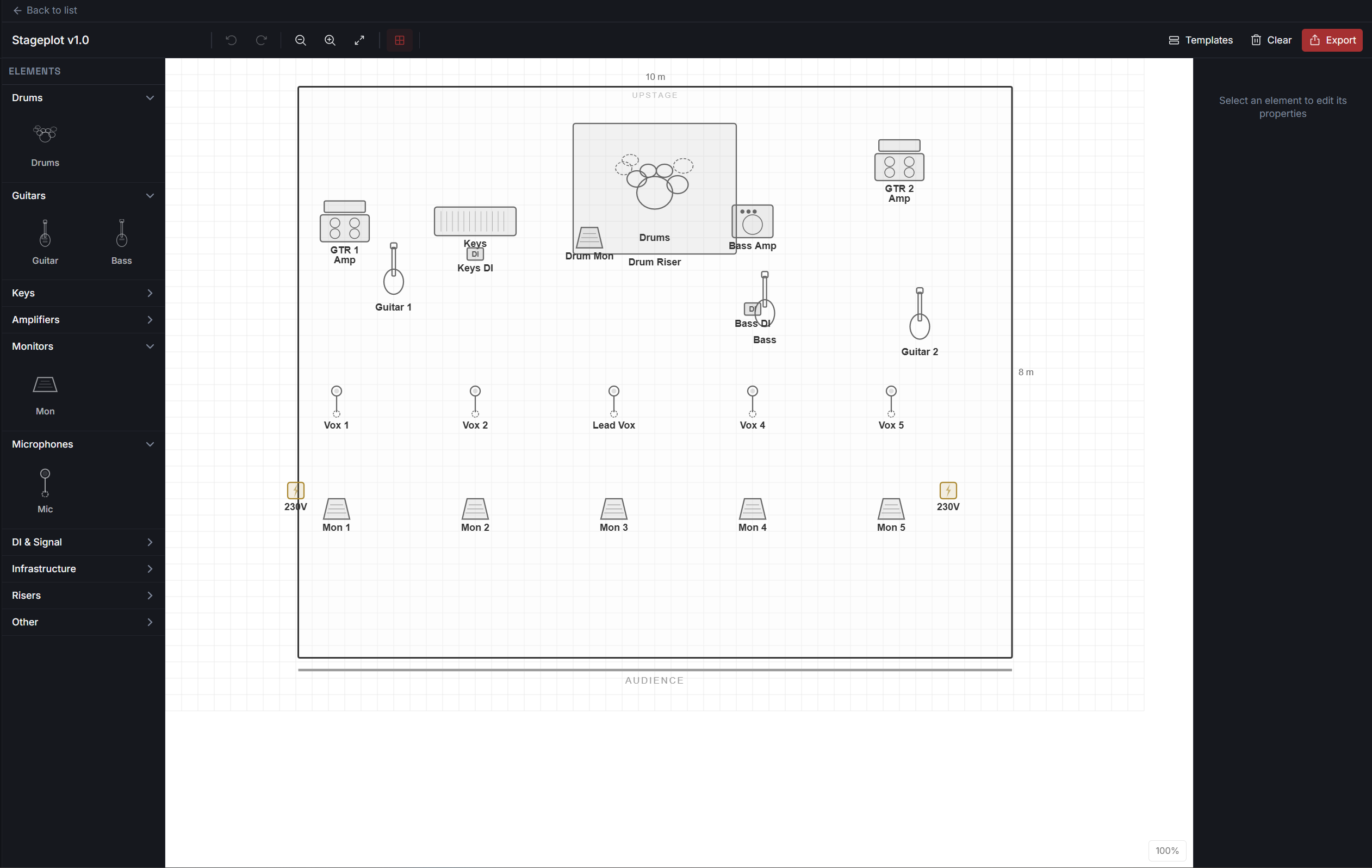Click the Export button
The width and height of the screenshot is (1372, 868).
1332,40
